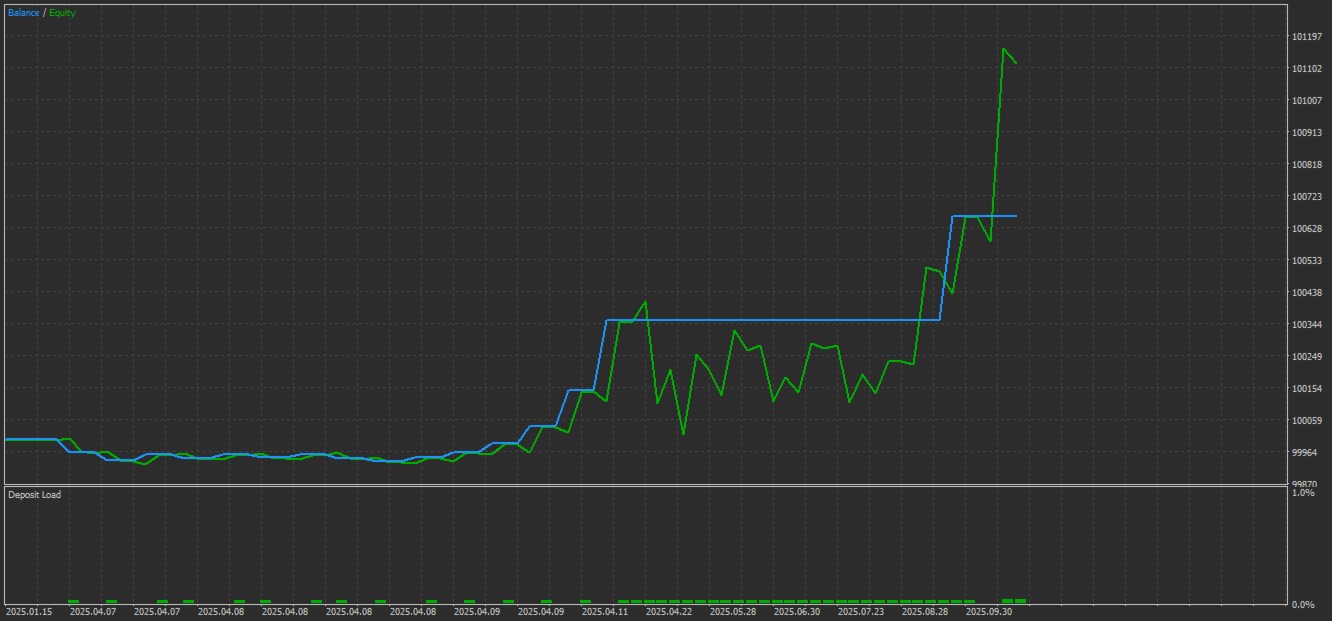Pick the 100438 axis value
Screen dimensions: 1332x621
[x=1307, y=293]
